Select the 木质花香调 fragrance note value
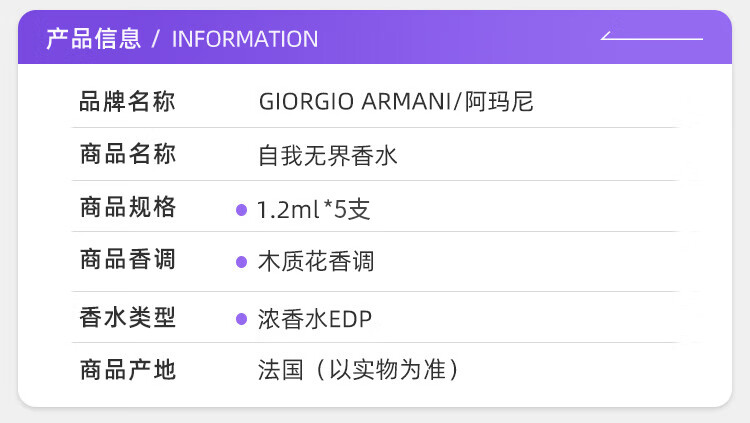This screenshot has width=750, height=423. (316, 262)
